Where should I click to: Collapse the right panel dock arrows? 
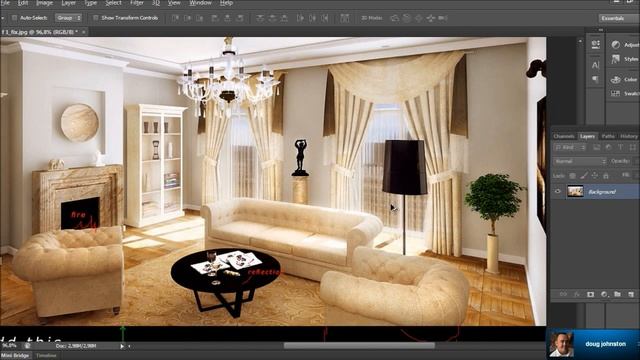coord(601,30)
